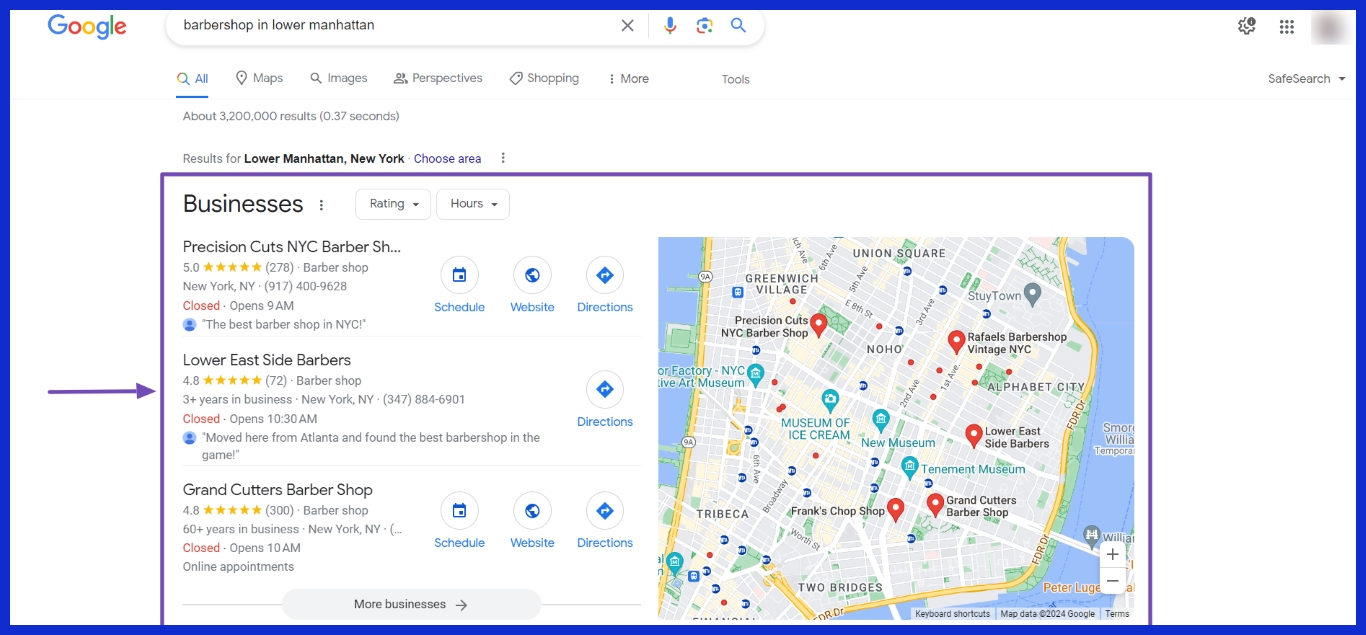Start voice search with microphone icon

point(670,26)
